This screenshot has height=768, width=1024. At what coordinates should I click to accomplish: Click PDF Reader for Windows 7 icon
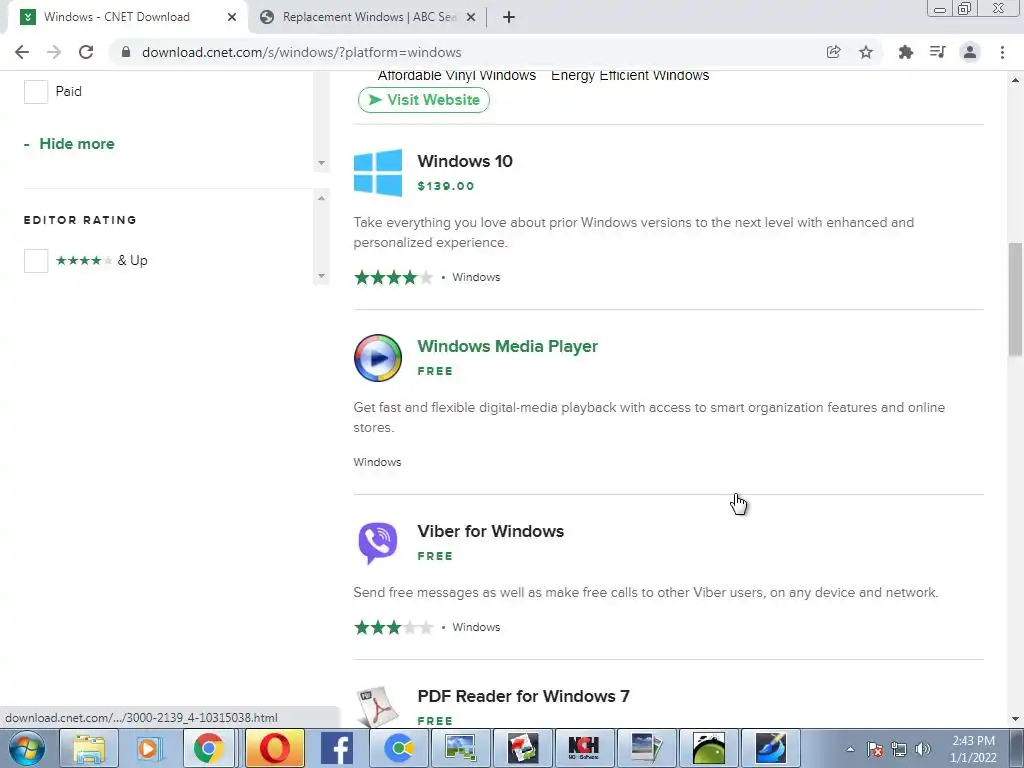[378, 707]
